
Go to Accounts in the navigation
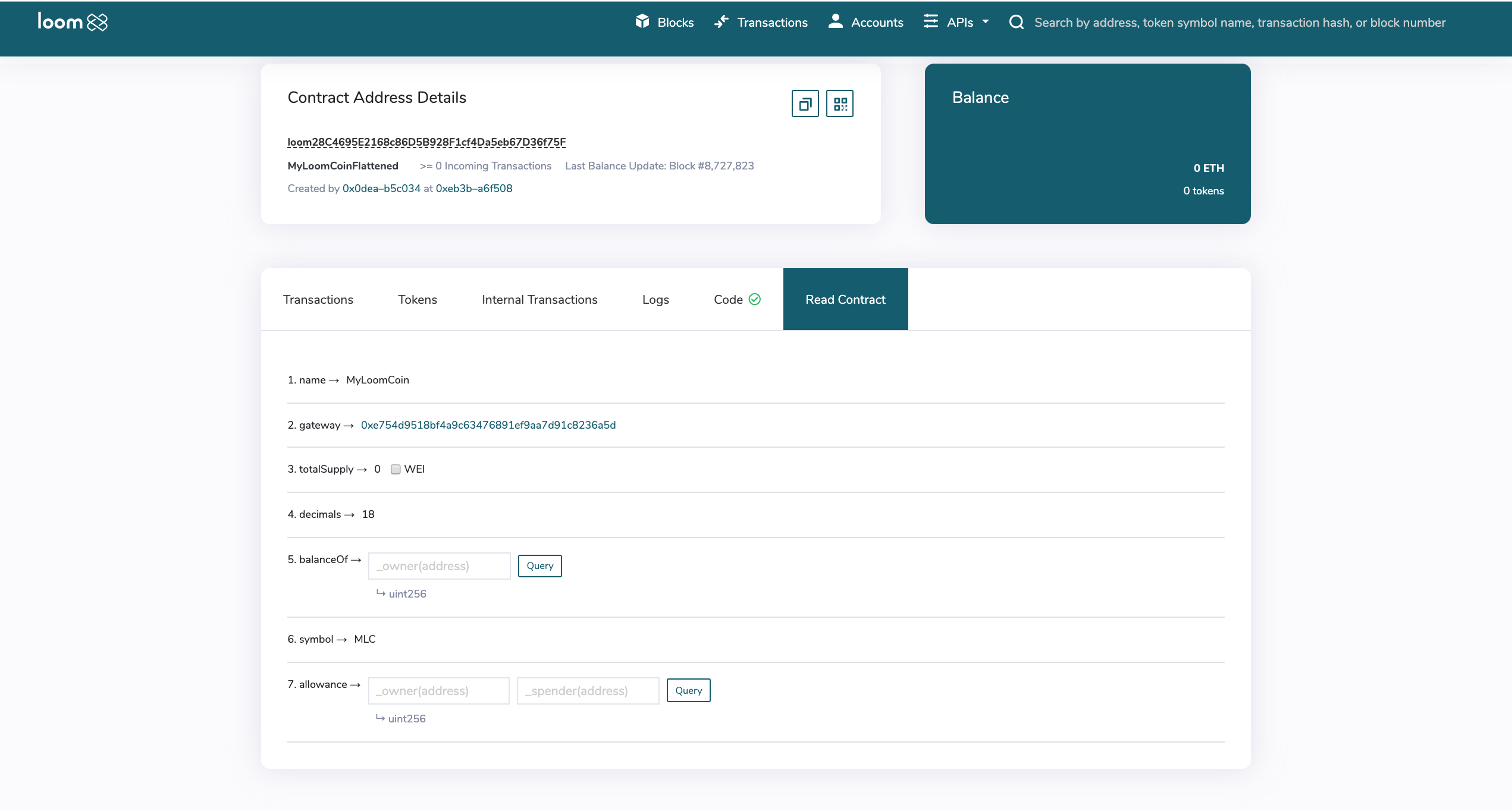click(865, 22)
